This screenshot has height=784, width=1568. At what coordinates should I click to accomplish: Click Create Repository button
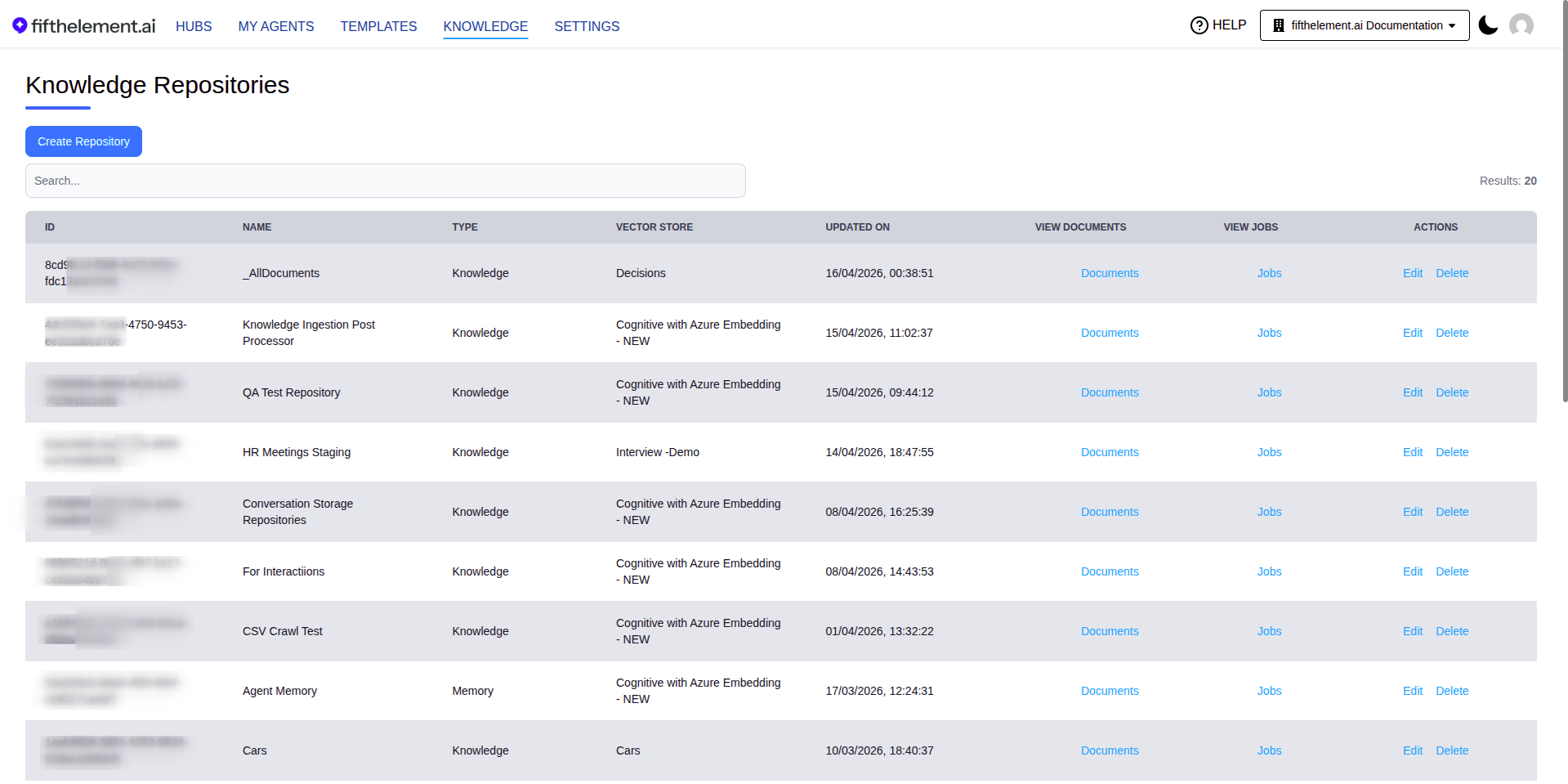pyautogui.click(x=83, y=141)
